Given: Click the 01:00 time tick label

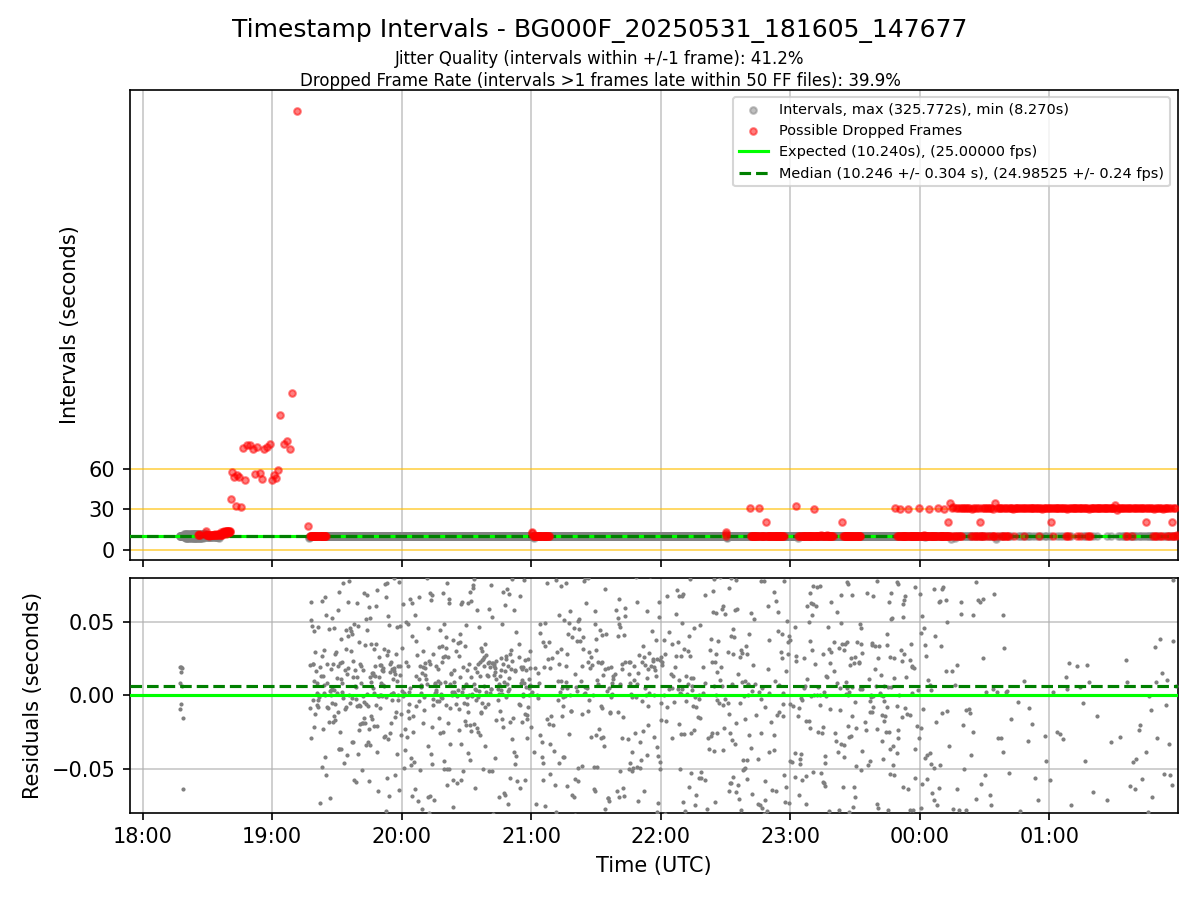Looking at the screenshot, I should [1049, 833].
